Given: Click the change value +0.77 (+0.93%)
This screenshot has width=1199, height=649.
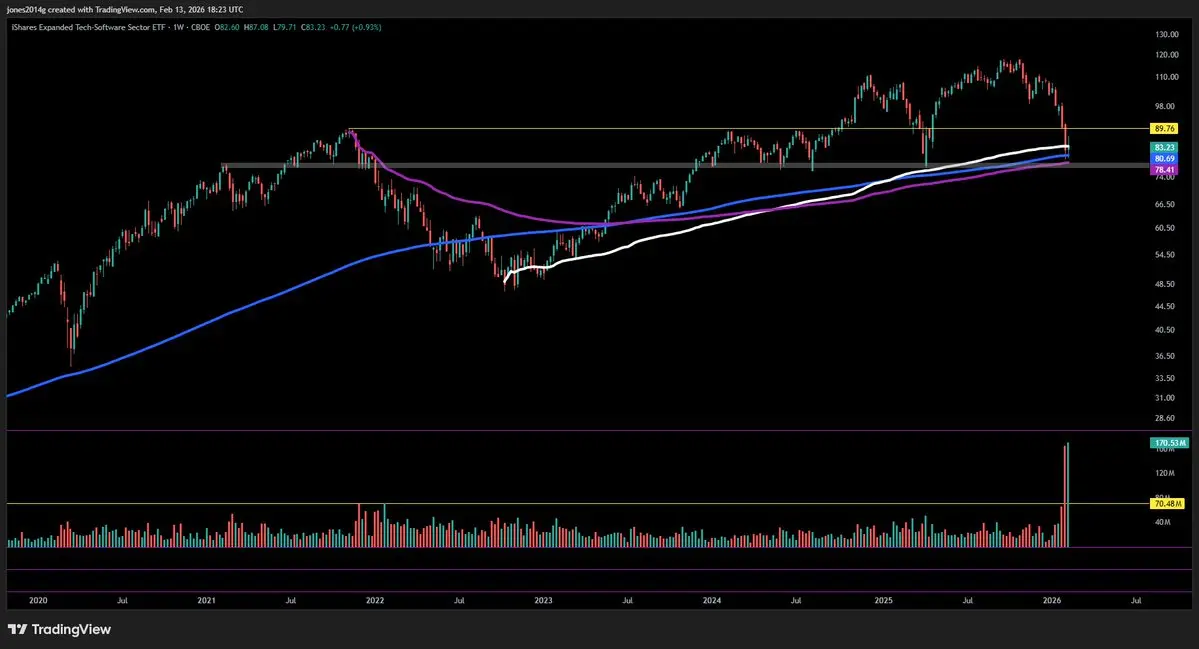Looking at the screenshot, I should tap(355, 27).
